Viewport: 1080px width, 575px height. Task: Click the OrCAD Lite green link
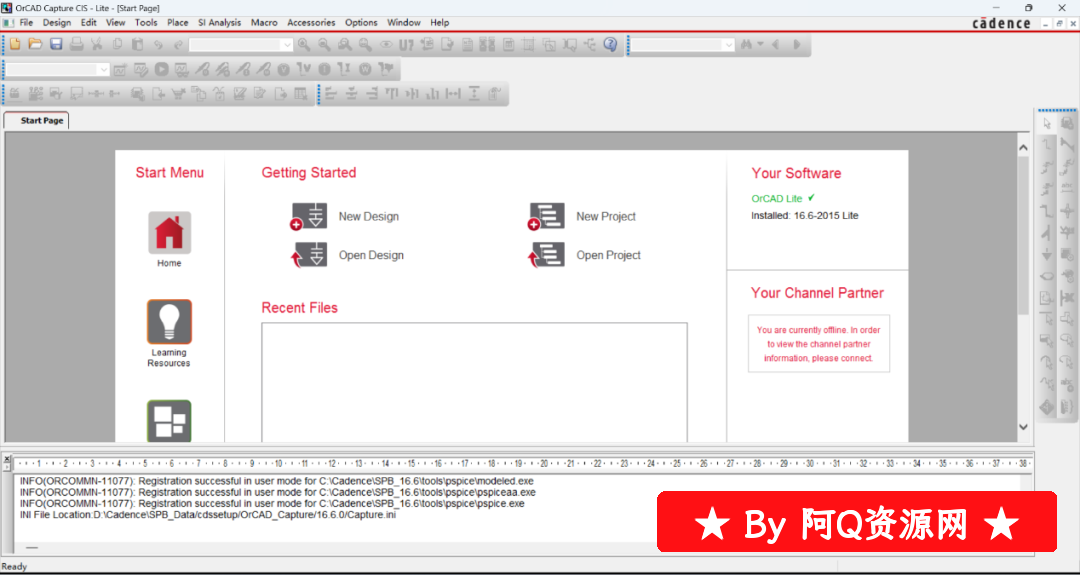[x=777, y=198]
